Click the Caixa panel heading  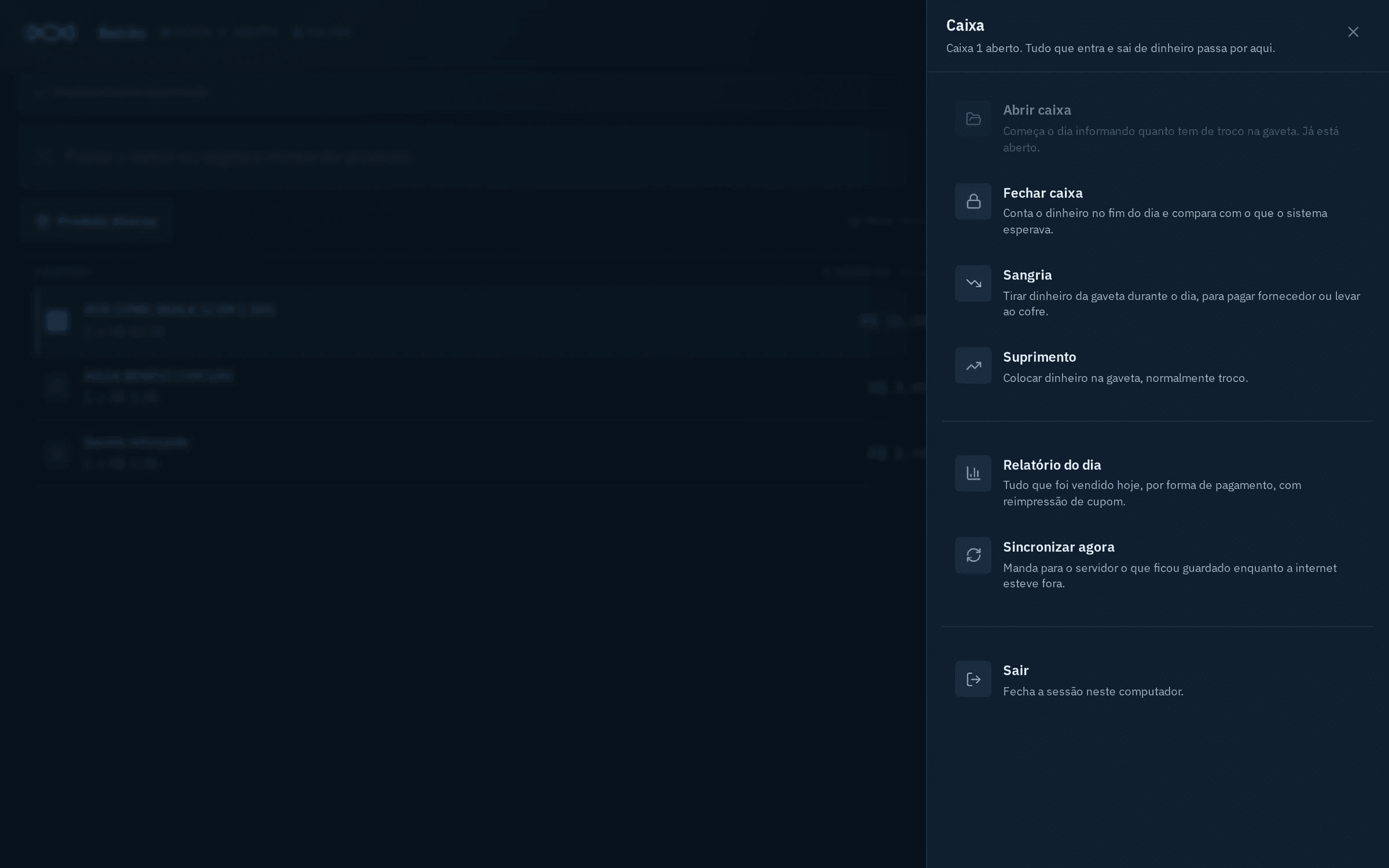(965, 25)
